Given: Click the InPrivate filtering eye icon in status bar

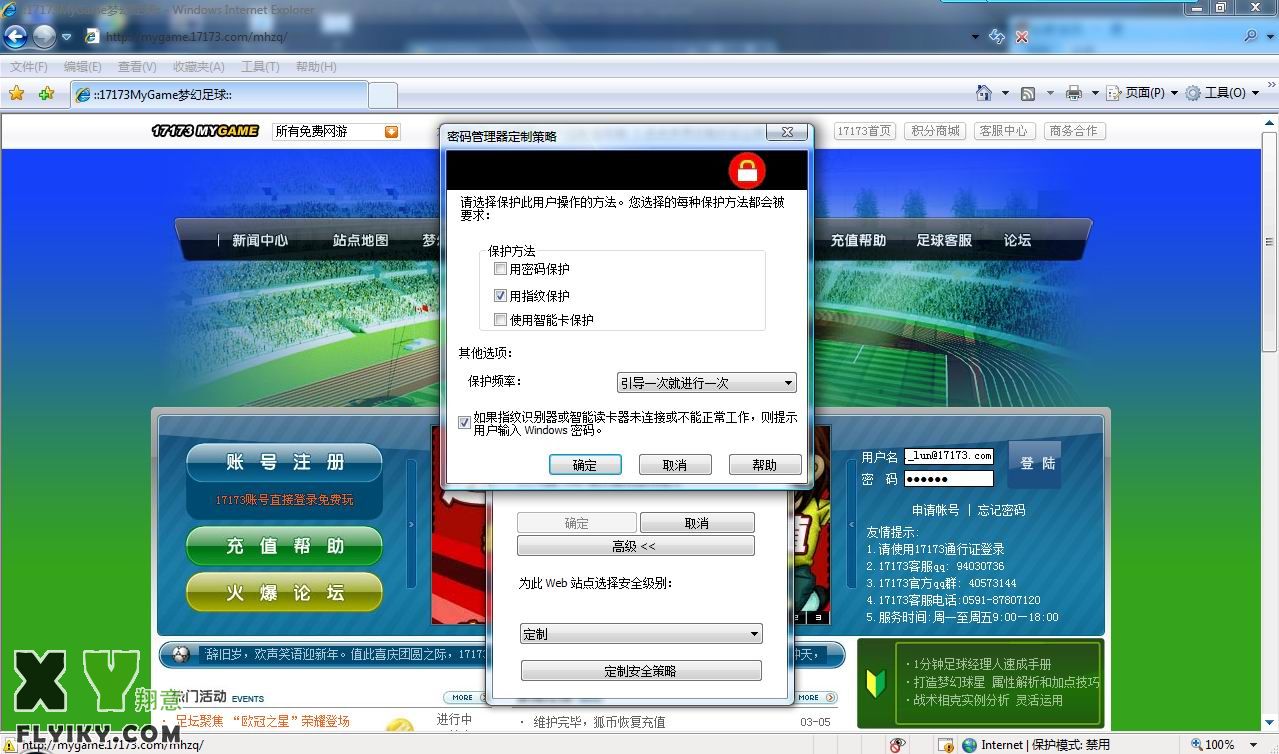Looking at the screenshot, I should [x=897, y=744].
